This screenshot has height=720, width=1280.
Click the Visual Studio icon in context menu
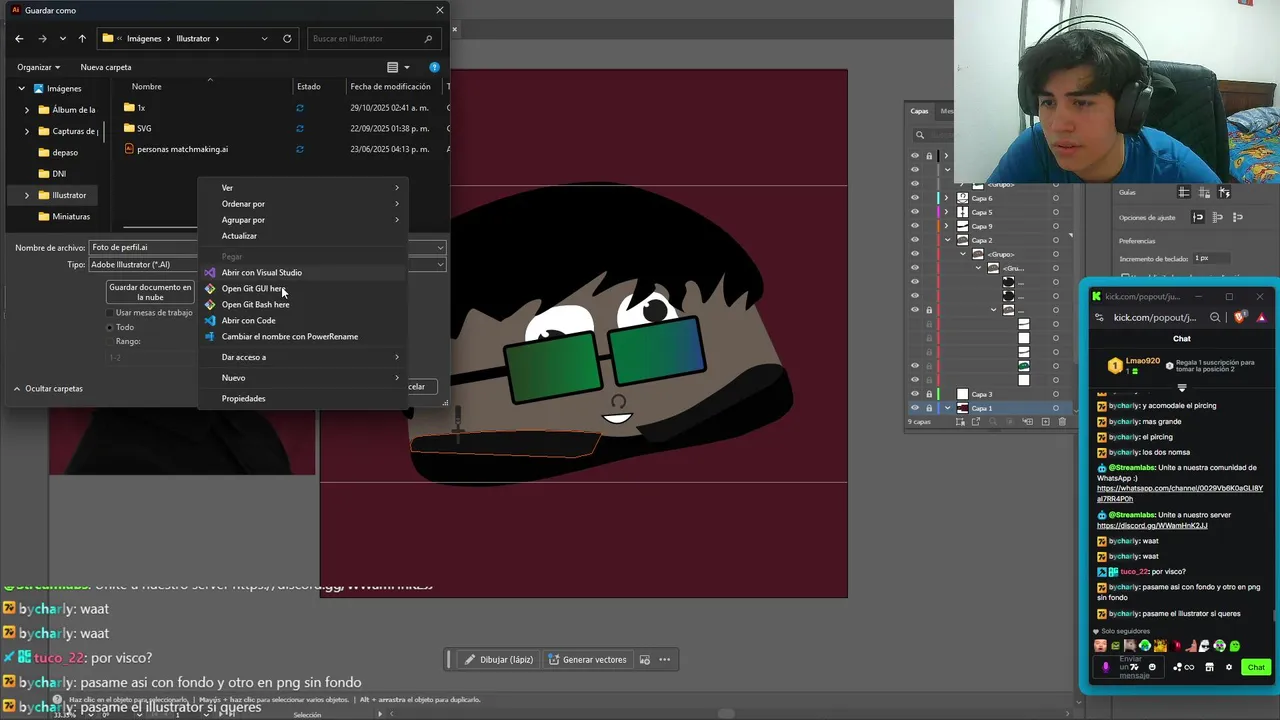coord(210,272)
